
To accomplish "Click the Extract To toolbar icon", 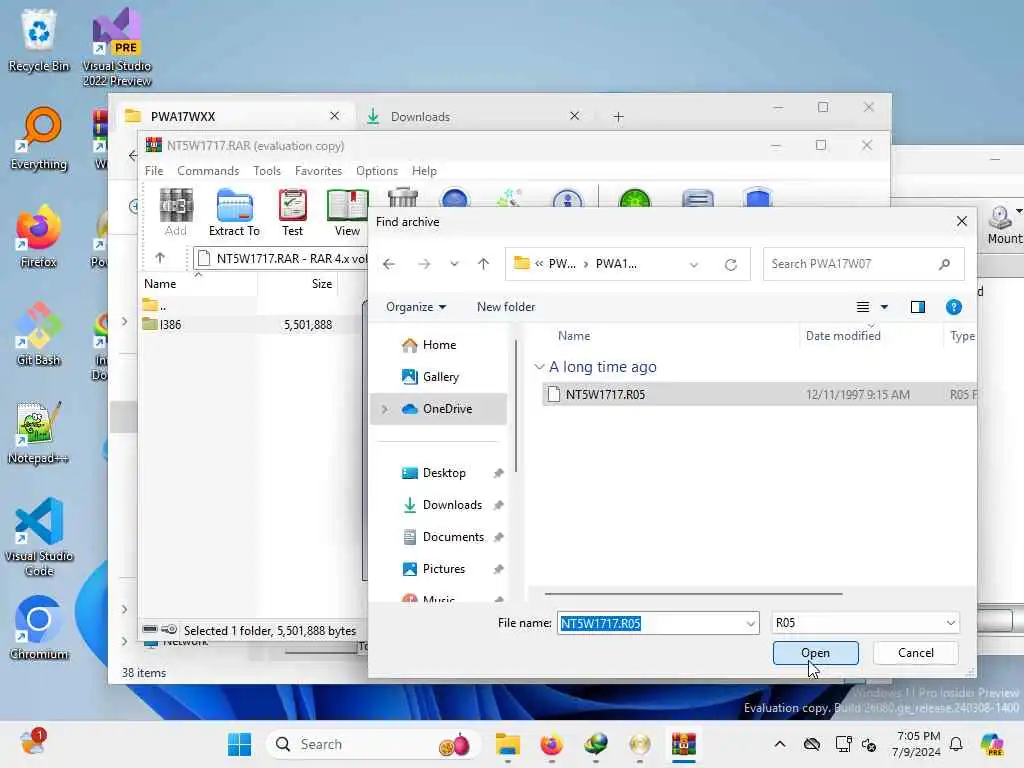I will point(234,212).
